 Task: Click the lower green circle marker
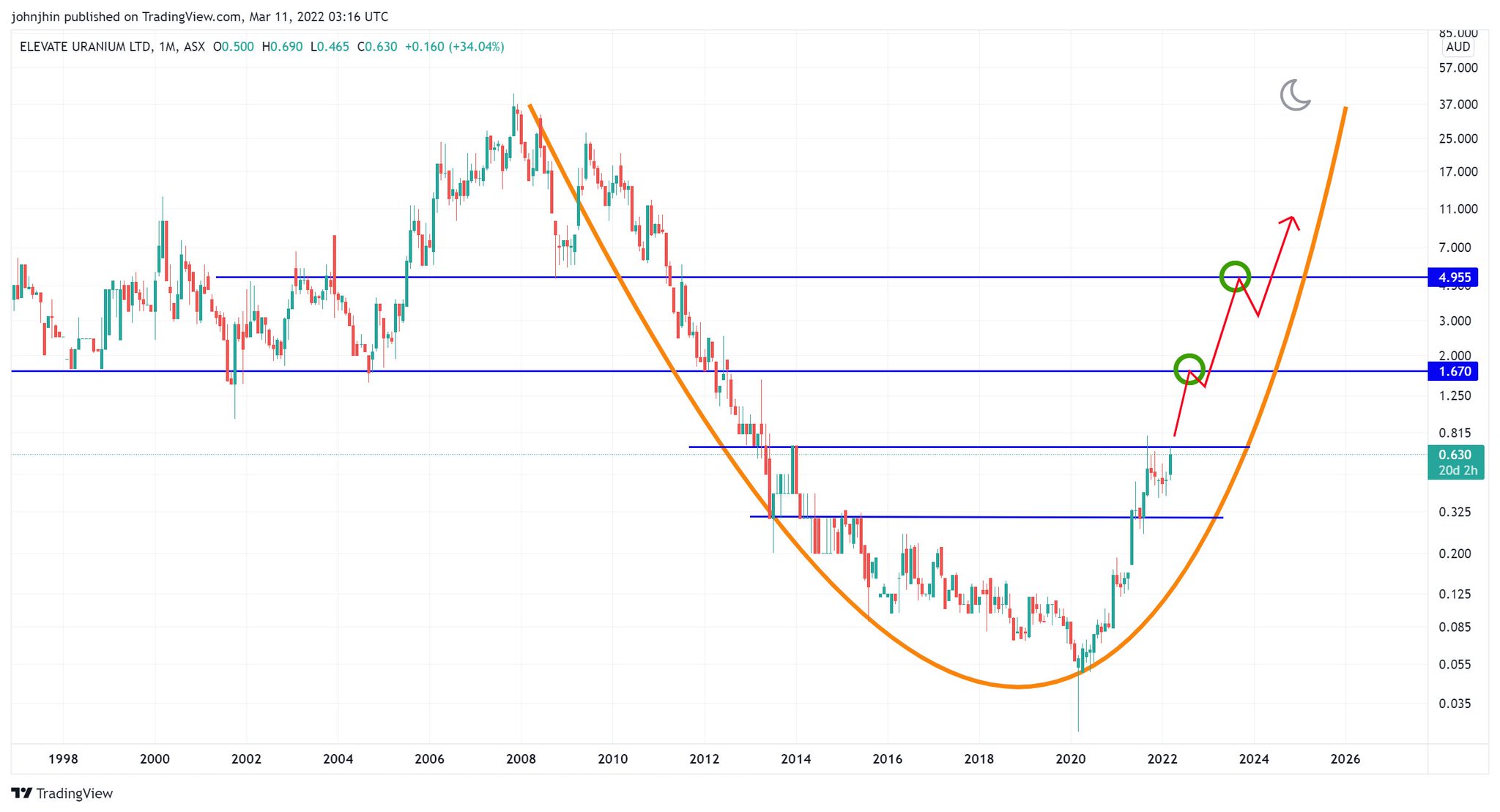pyautogui.click(x=1189, y=369)
